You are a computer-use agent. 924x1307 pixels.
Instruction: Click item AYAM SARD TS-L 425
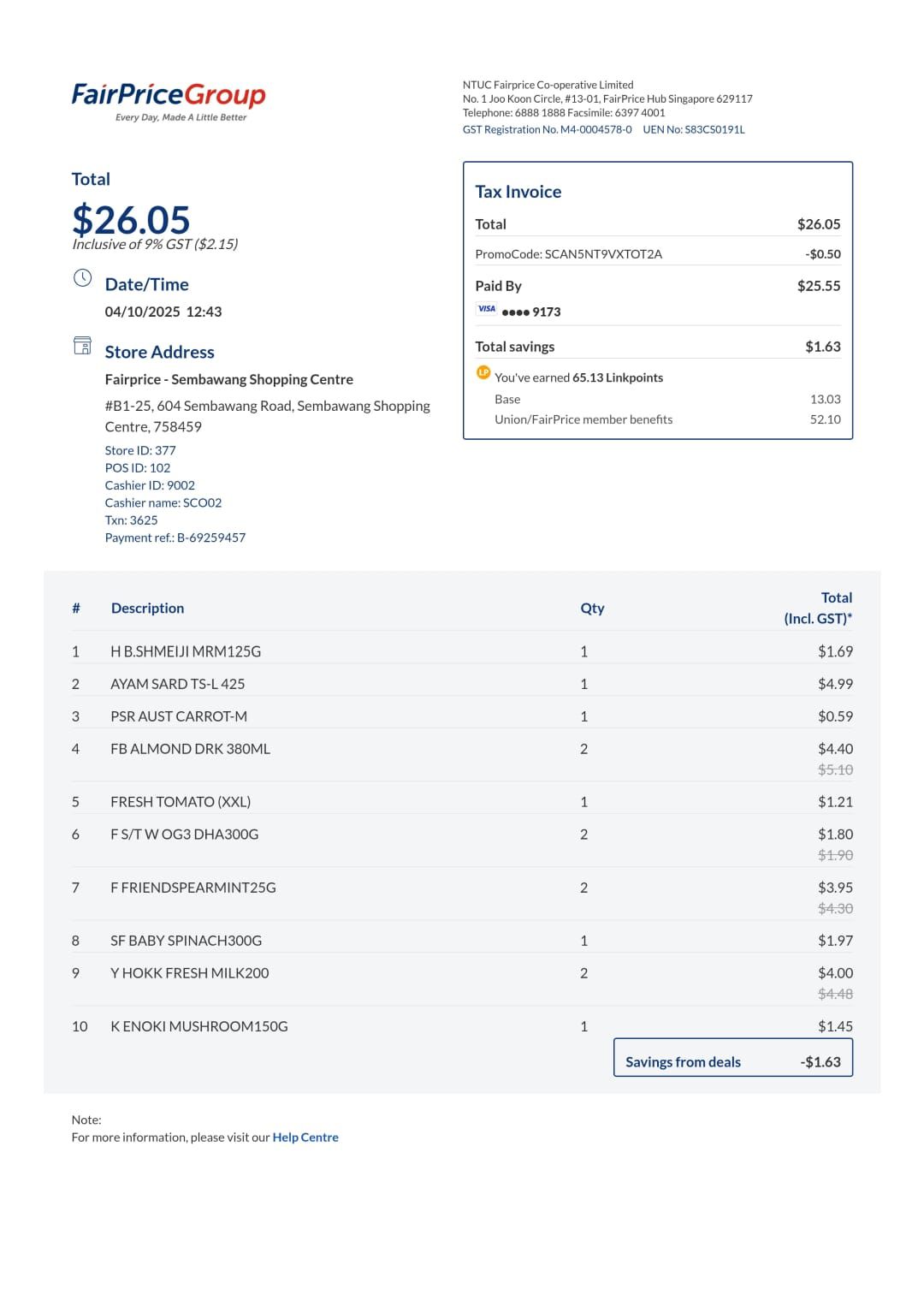tap(178, 684)
